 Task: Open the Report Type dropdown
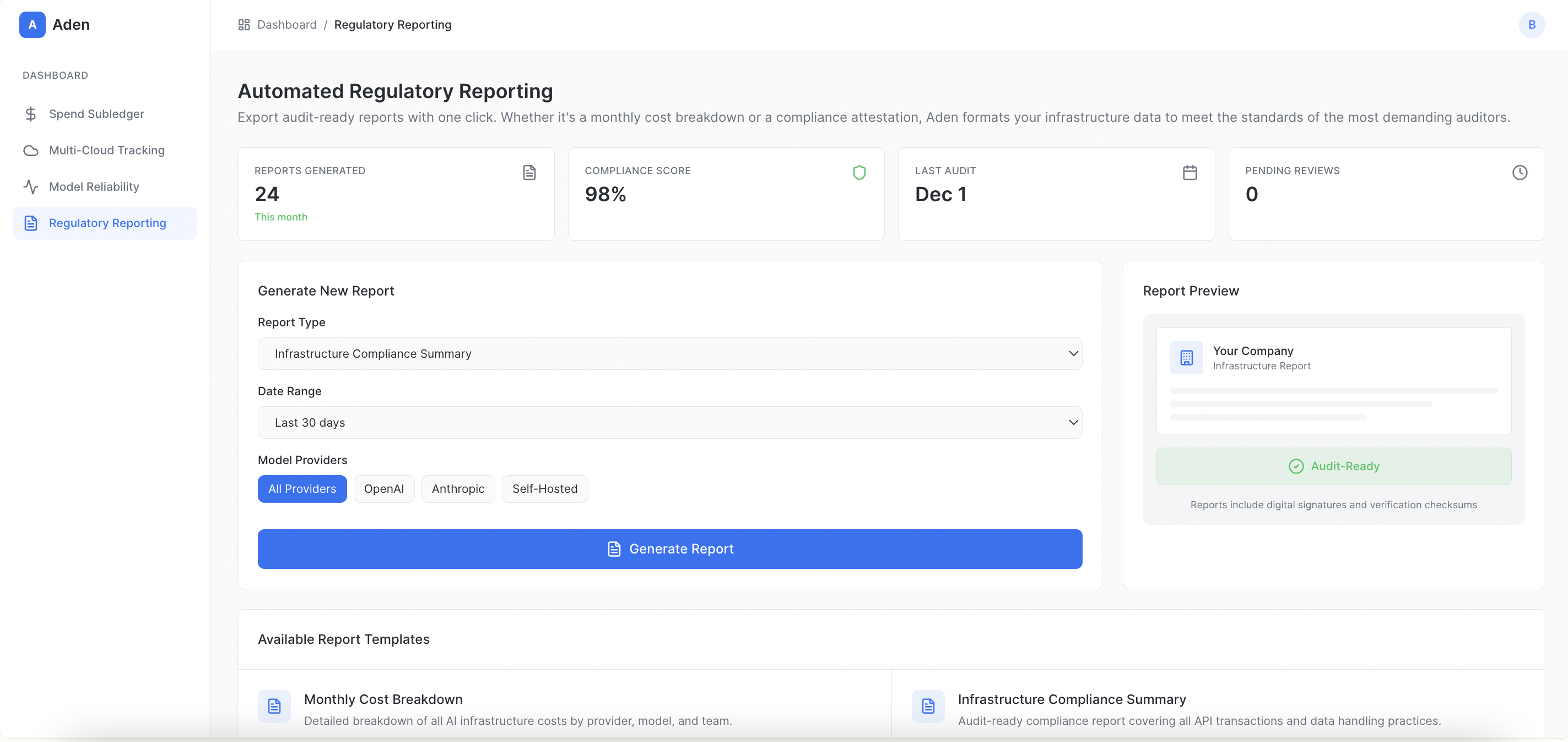669,353
